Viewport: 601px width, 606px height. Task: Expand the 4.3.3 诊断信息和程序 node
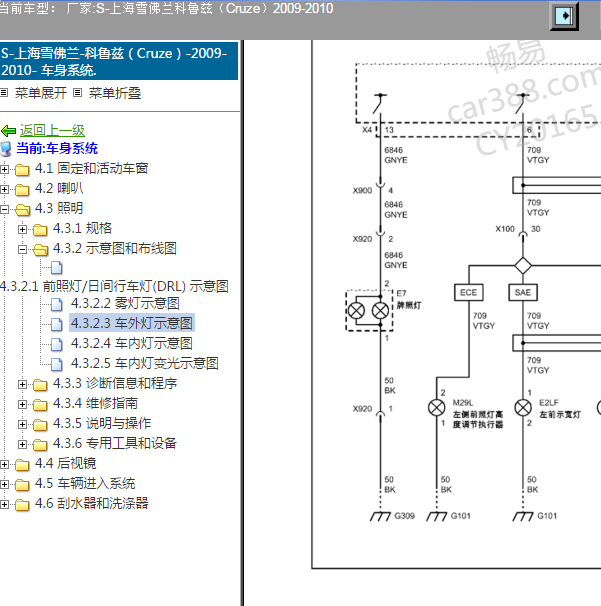click(x=22, y=385)
